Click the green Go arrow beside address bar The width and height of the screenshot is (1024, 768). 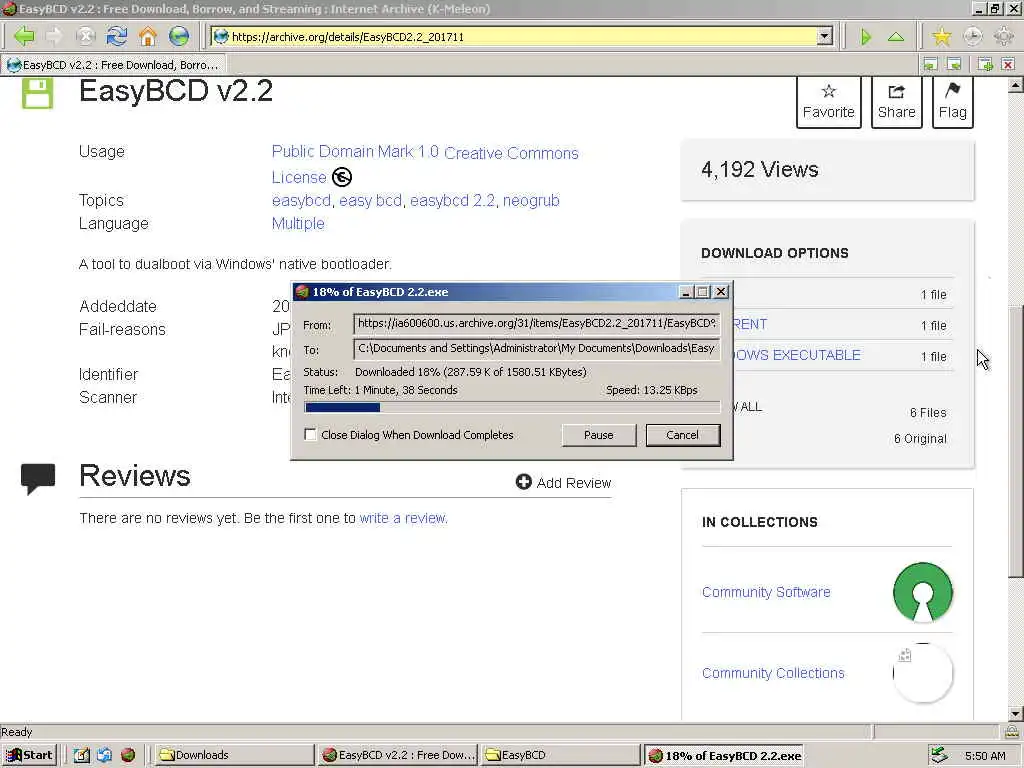pos(865,37)
